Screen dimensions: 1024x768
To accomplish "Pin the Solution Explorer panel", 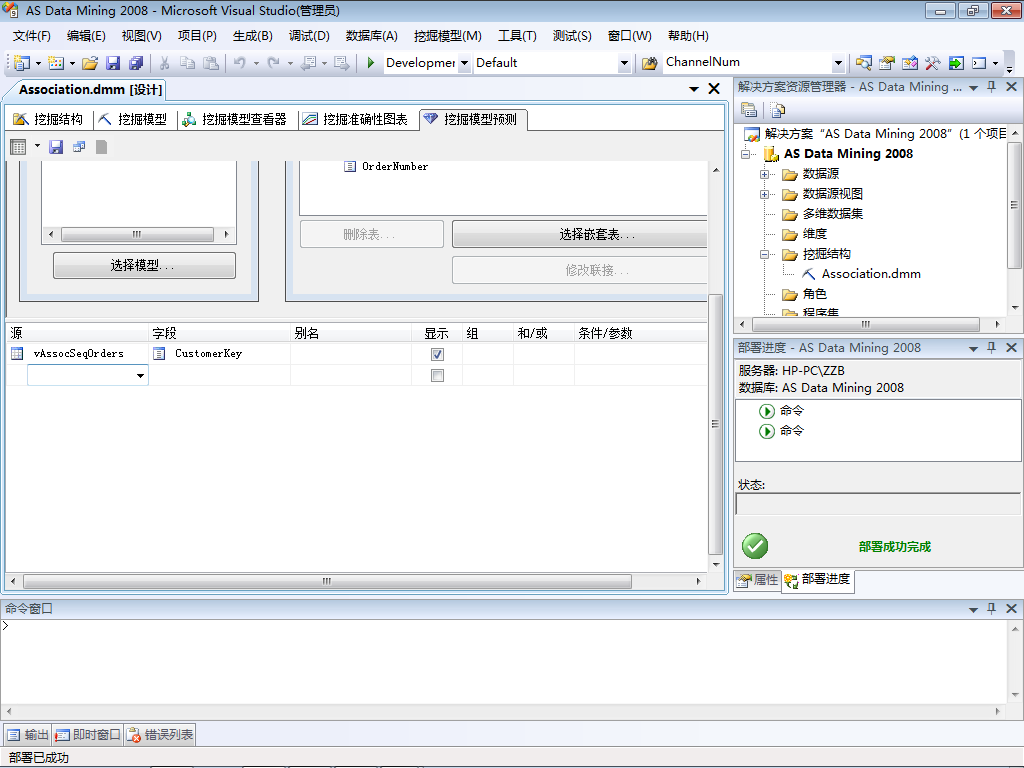I will pyautogui.click(x=991, y=86).
